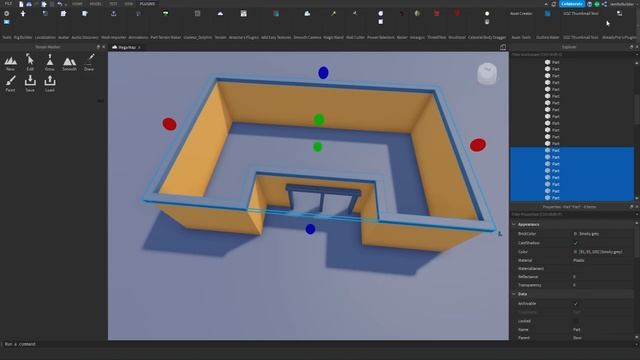Switch to the VIEW ribbon tab
This screenshot has width=640, height=360.
129,4
